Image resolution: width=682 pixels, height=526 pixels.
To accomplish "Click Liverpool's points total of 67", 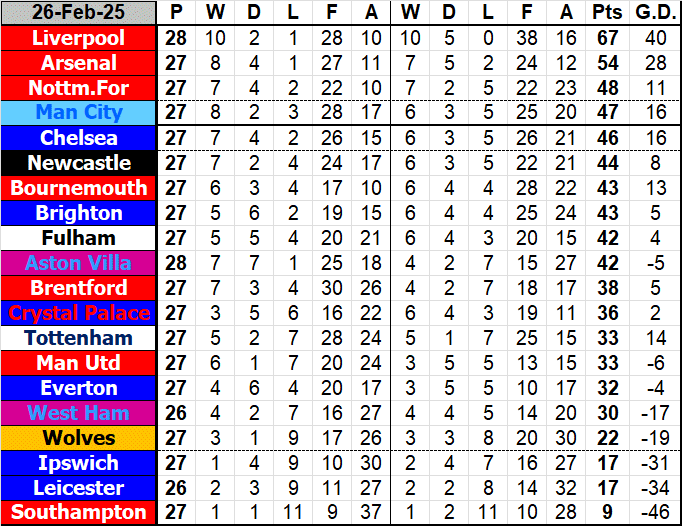I will tap(605, 38).
